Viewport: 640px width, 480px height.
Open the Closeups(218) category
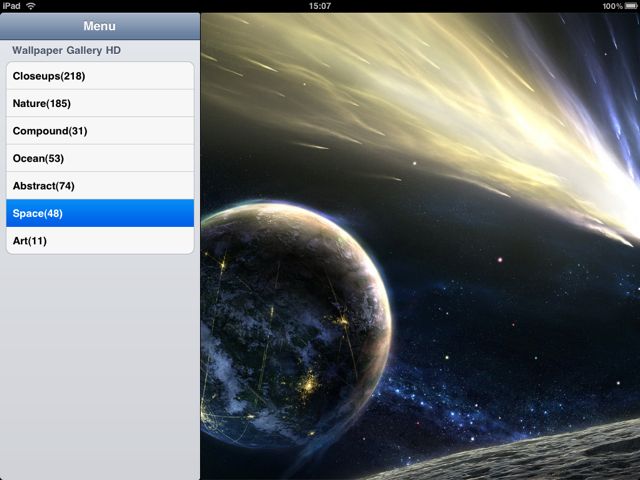(x=100, y=76)
